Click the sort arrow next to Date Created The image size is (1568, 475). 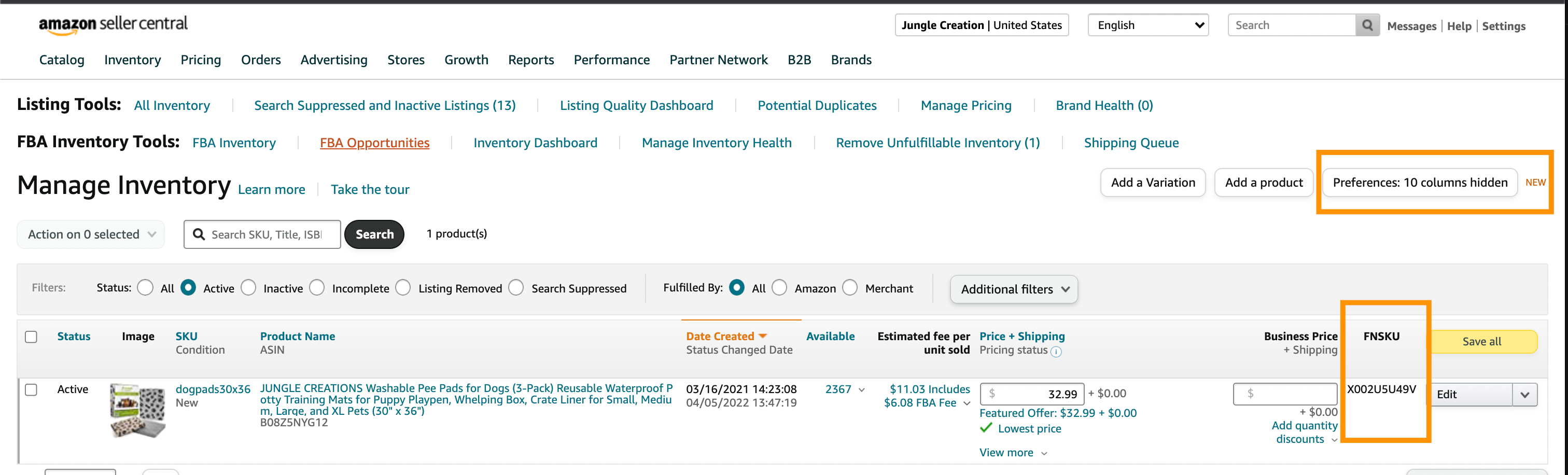(763, 336)
